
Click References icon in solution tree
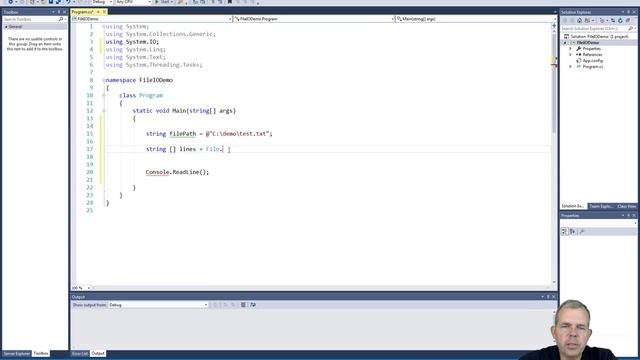[578, 55]
